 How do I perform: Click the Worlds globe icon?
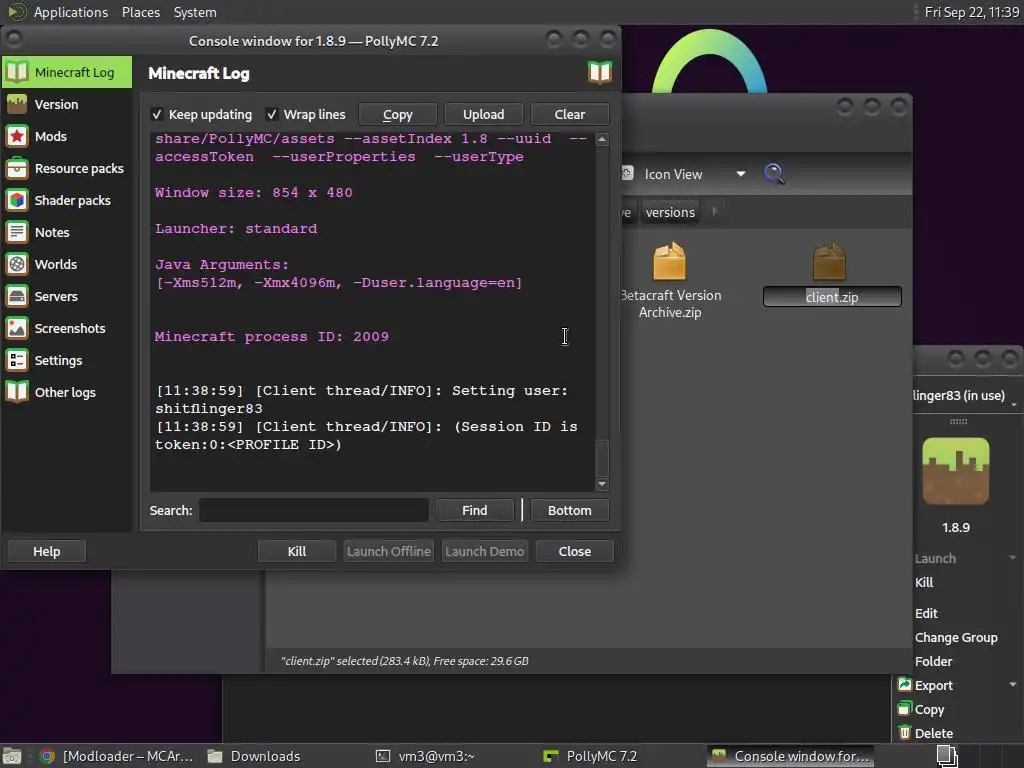(x=17, y=264)
